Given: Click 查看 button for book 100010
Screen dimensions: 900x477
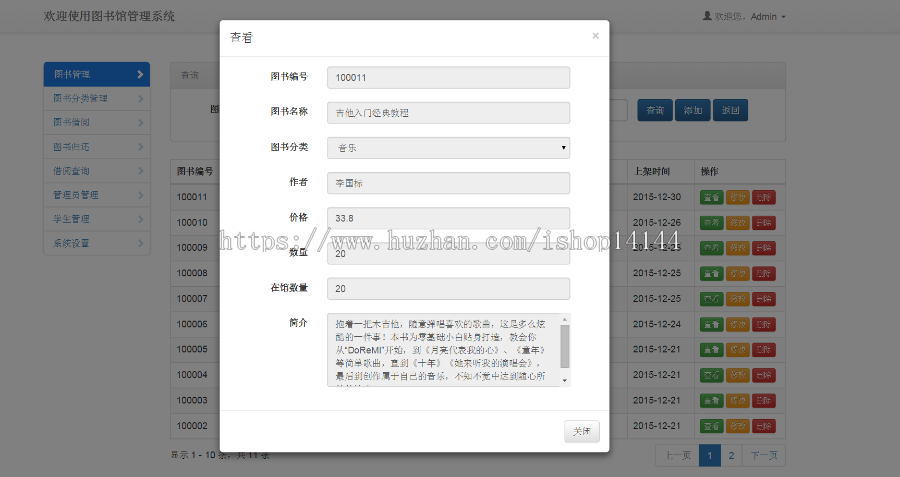Looking at the screenshot, I should tap(712, 223).
